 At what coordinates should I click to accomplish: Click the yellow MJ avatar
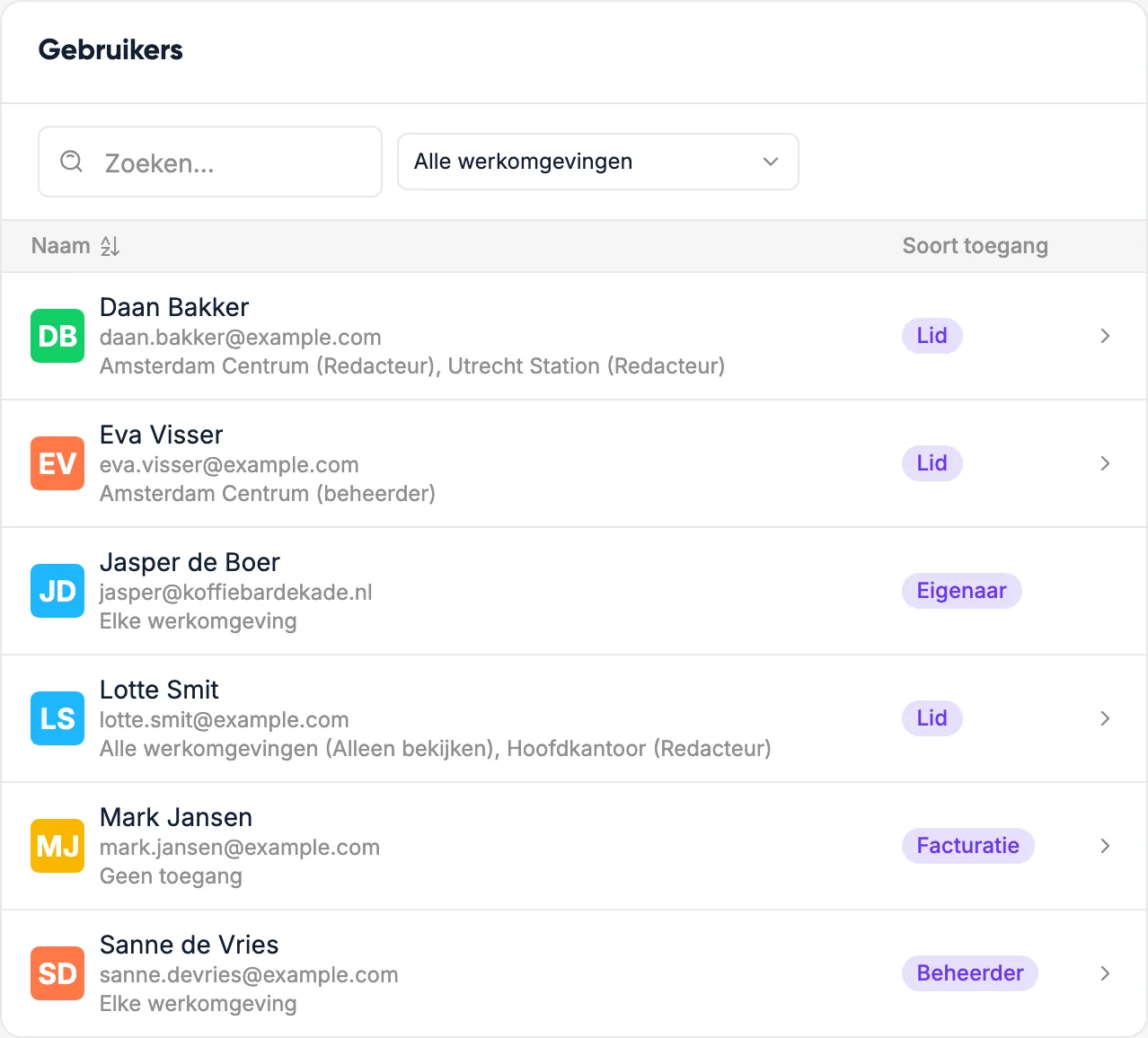pos(57,846)
